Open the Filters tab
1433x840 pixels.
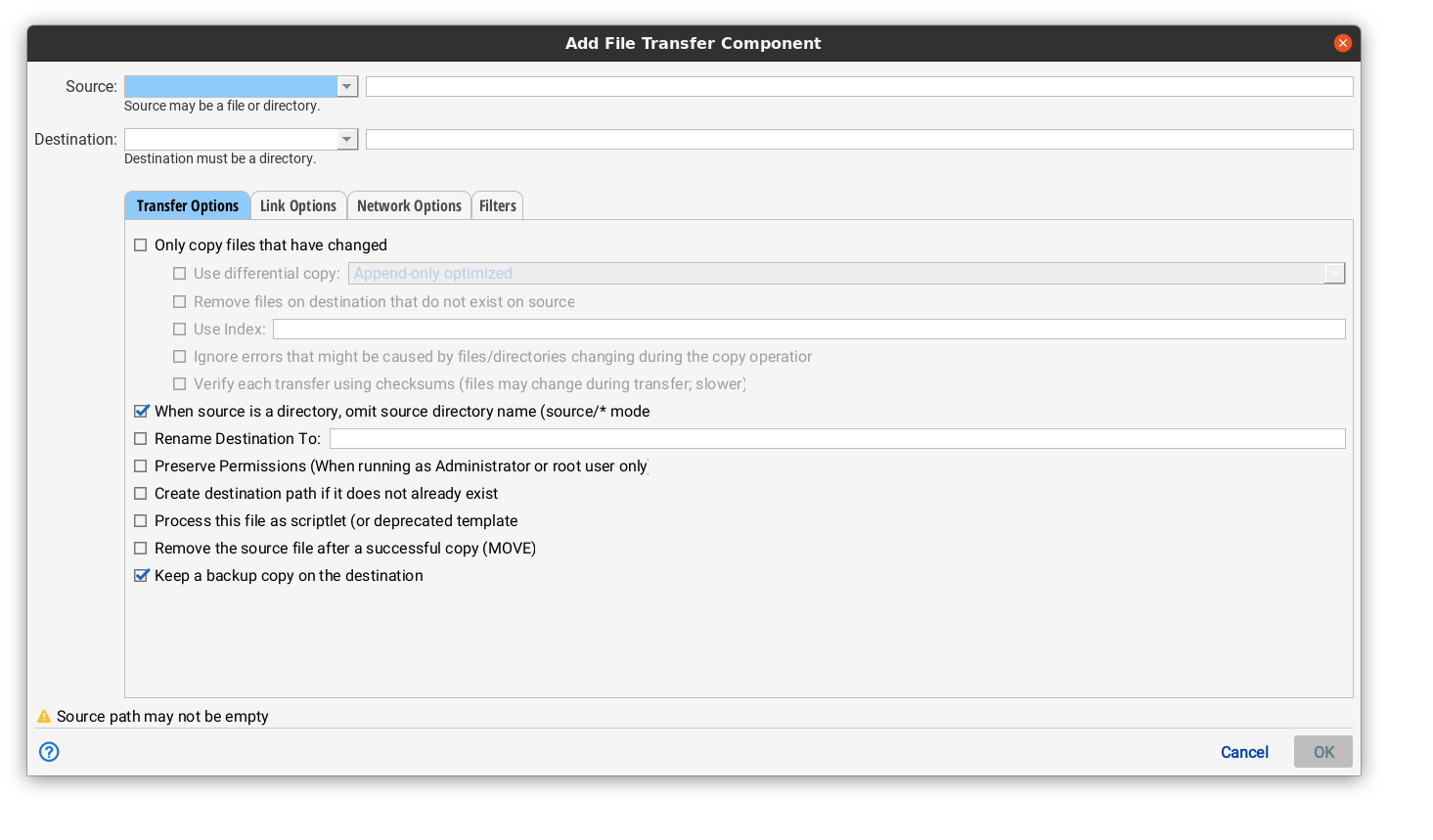497,204
